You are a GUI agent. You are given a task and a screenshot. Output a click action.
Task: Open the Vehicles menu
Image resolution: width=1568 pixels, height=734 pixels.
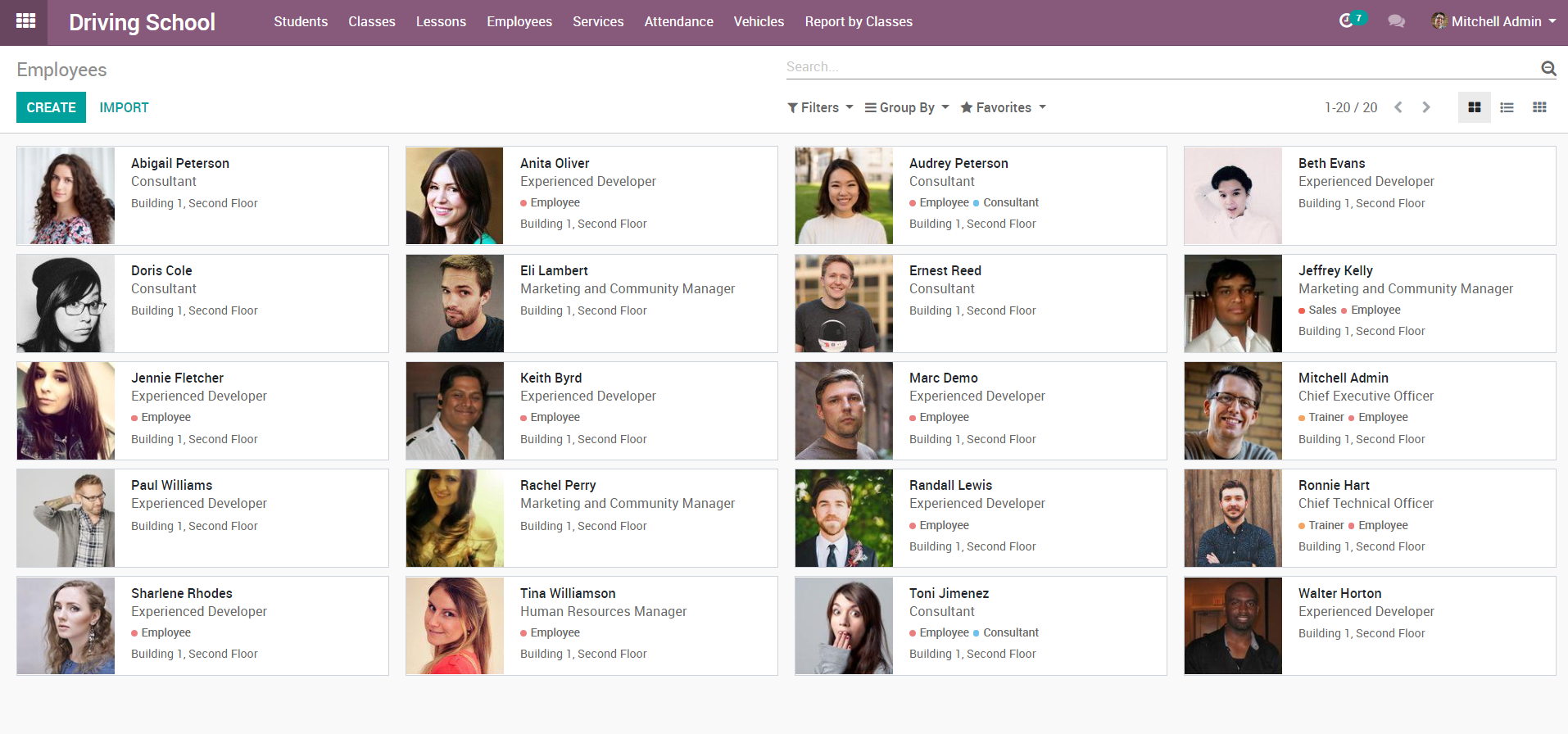pos(759,21)
